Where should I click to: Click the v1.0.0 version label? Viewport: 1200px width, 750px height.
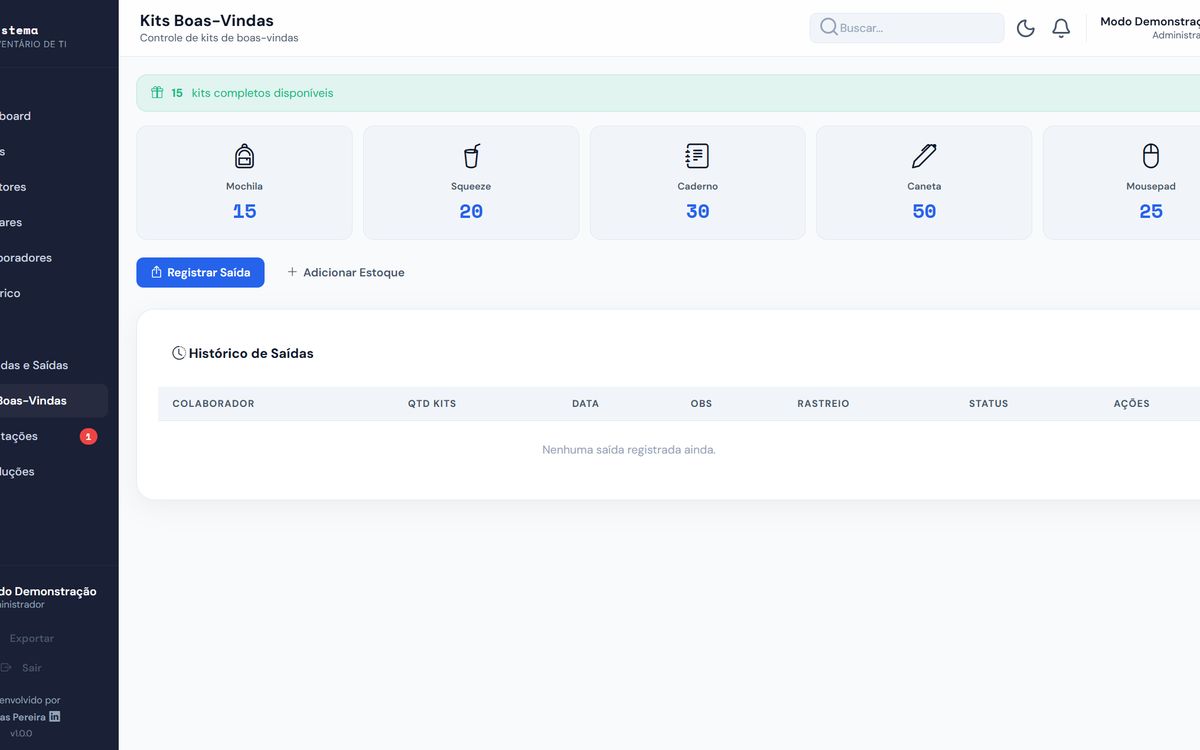coord(21,734)
